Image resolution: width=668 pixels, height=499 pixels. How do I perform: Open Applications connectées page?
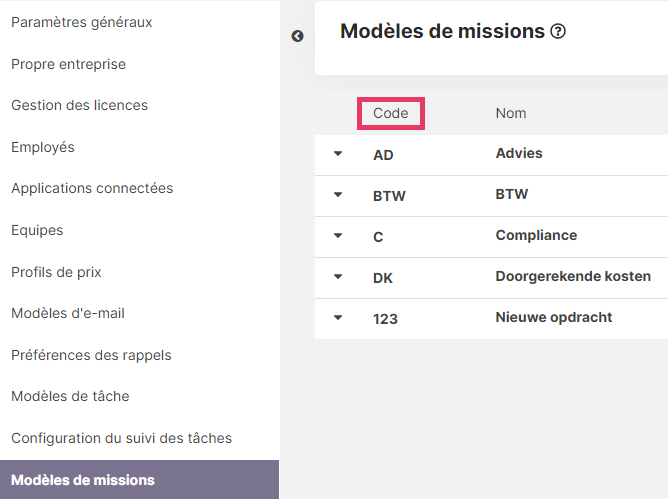92,188
